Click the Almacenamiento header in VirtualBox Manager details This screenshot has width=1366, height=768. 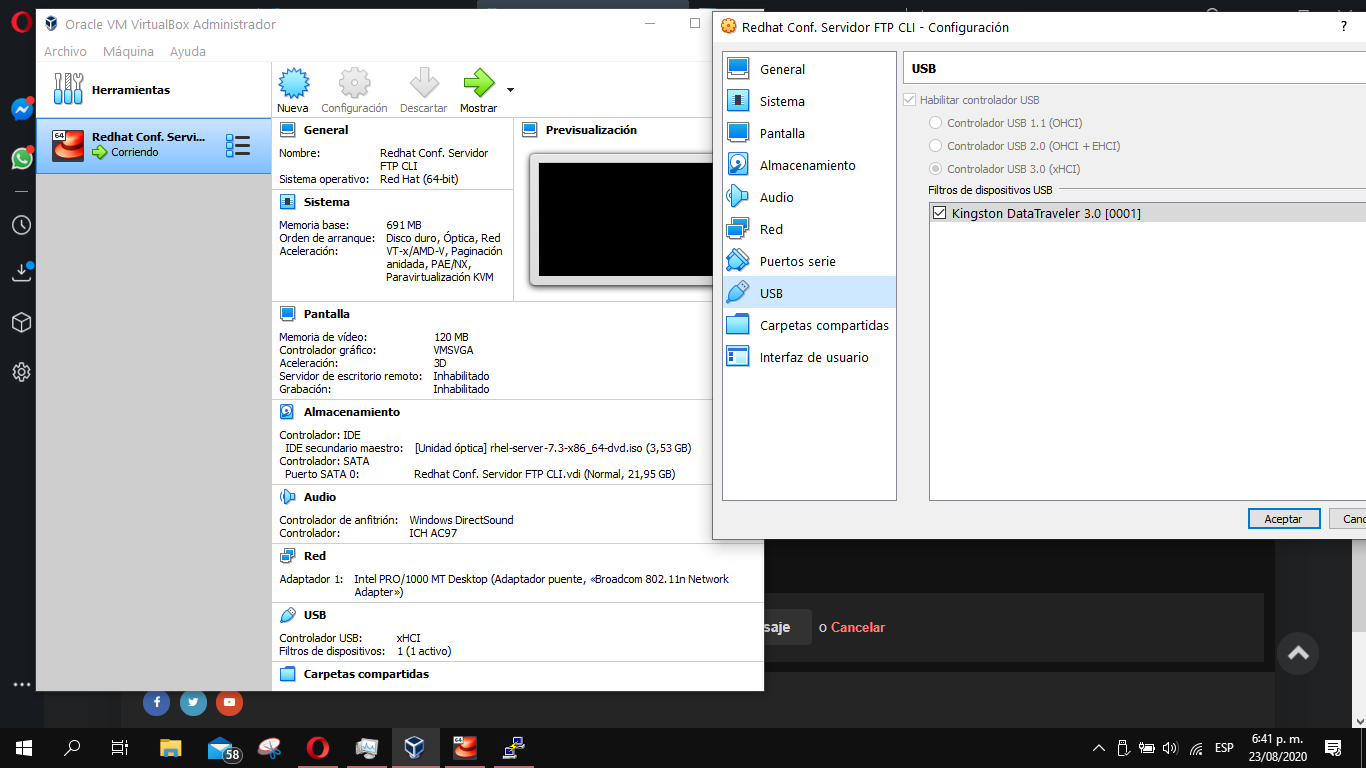pos(351,412)
